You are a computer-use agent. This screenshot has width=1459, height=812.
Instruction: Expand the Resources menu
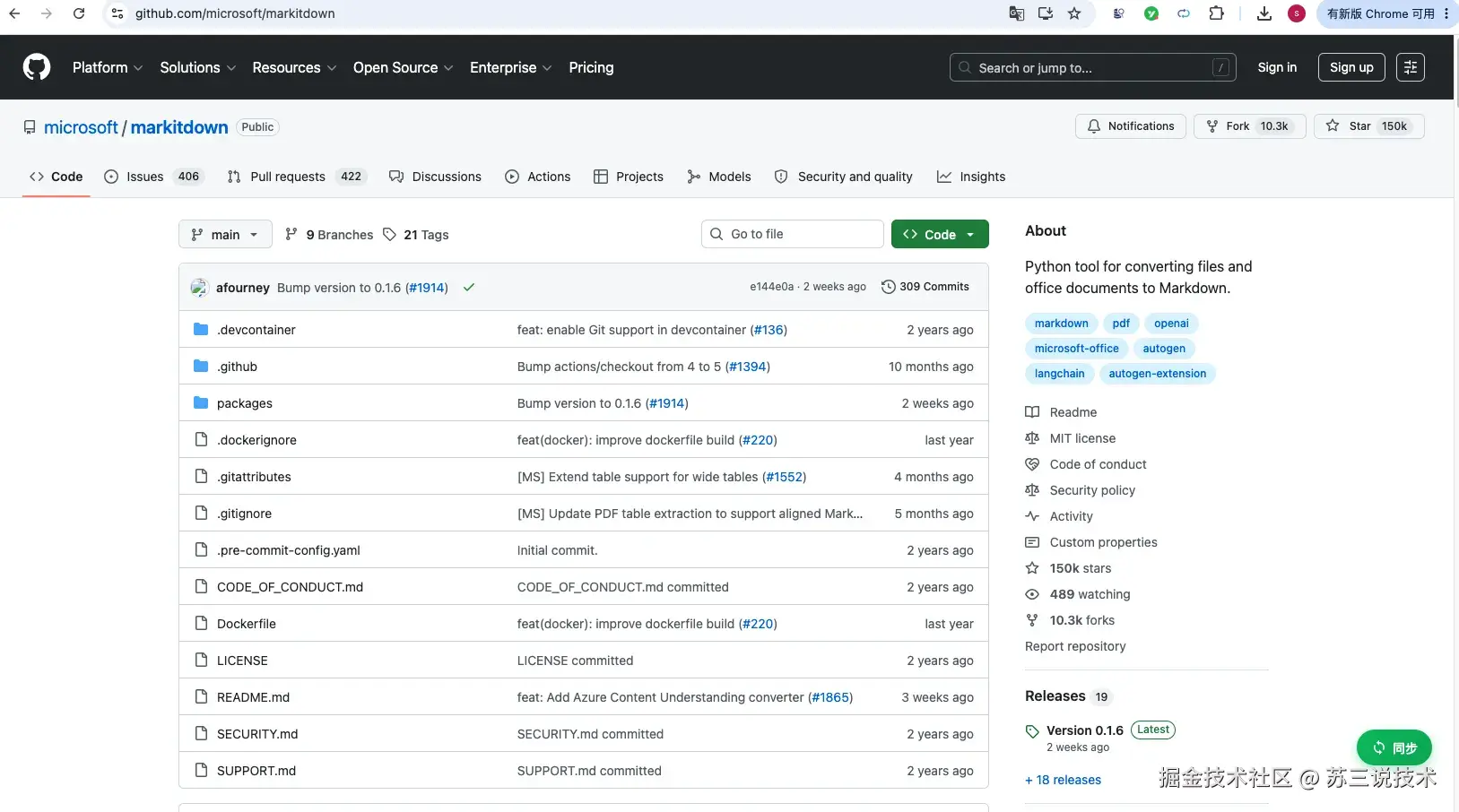[x=294, y=67]
